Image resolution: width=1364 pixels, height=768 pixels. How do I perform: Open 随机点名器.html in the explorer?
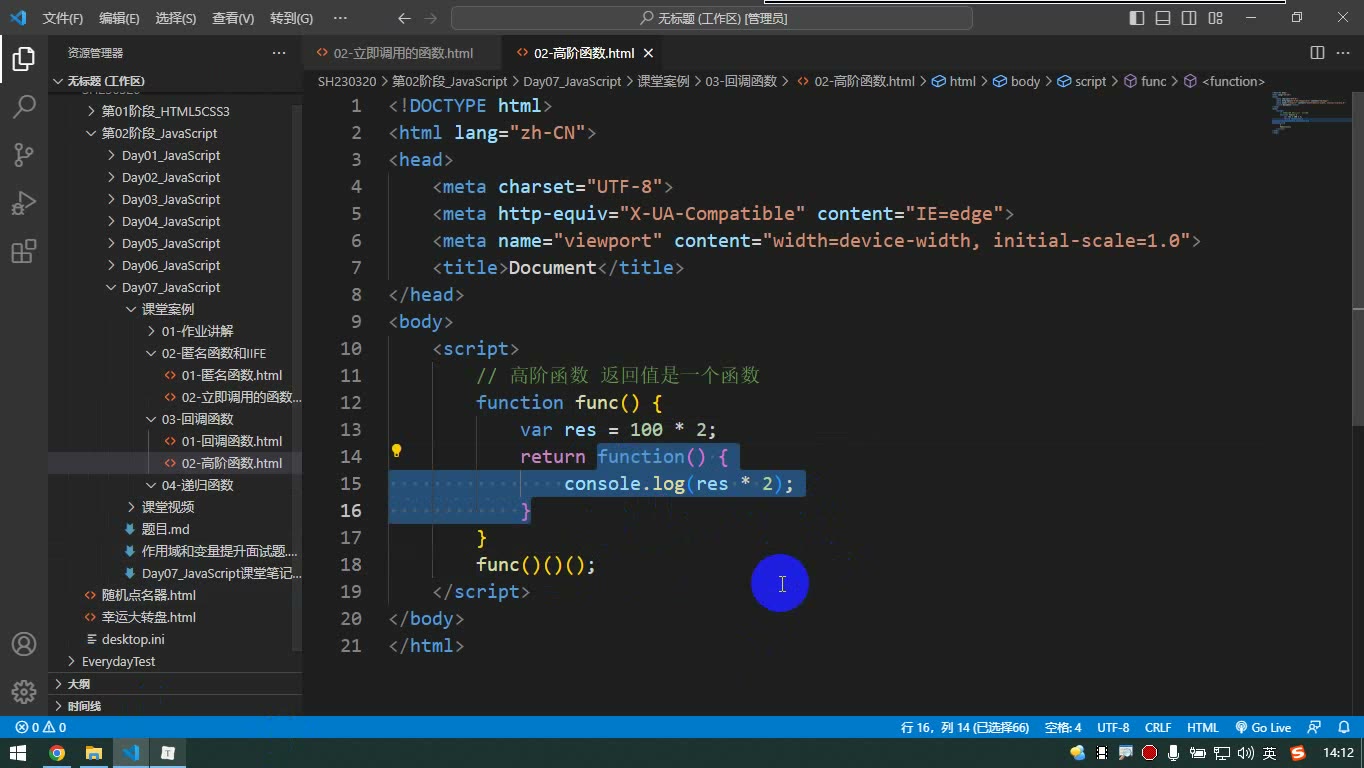pos(148,595)
